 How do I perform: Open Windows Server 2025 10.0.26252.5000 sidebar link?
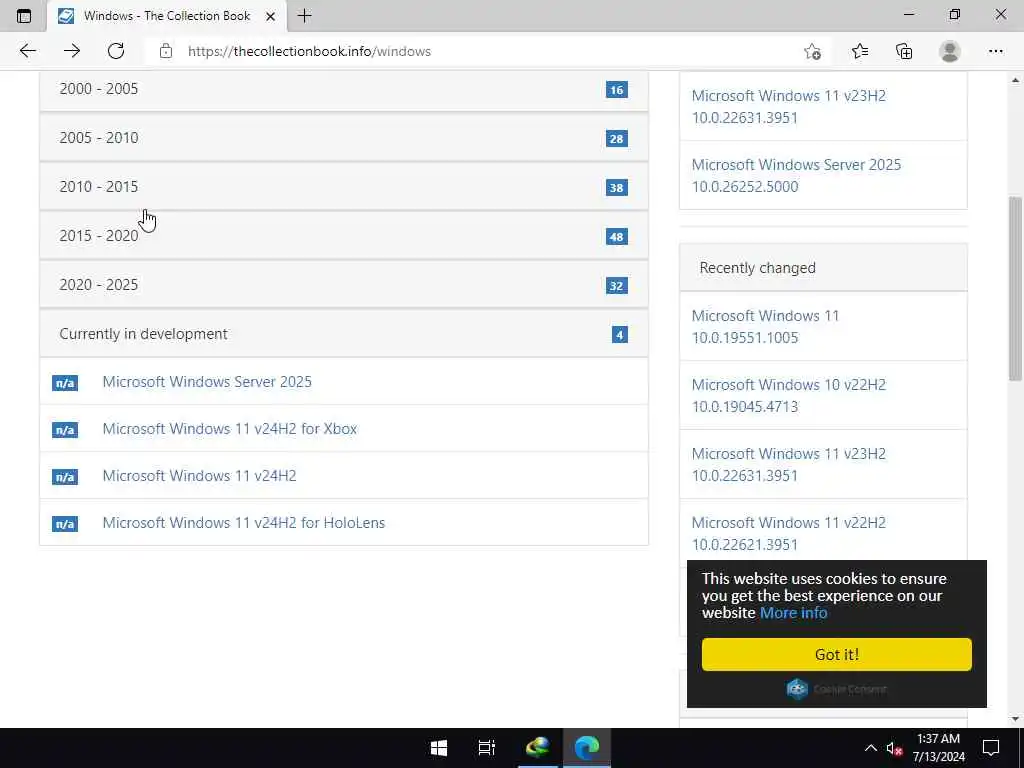pos(796,175)
